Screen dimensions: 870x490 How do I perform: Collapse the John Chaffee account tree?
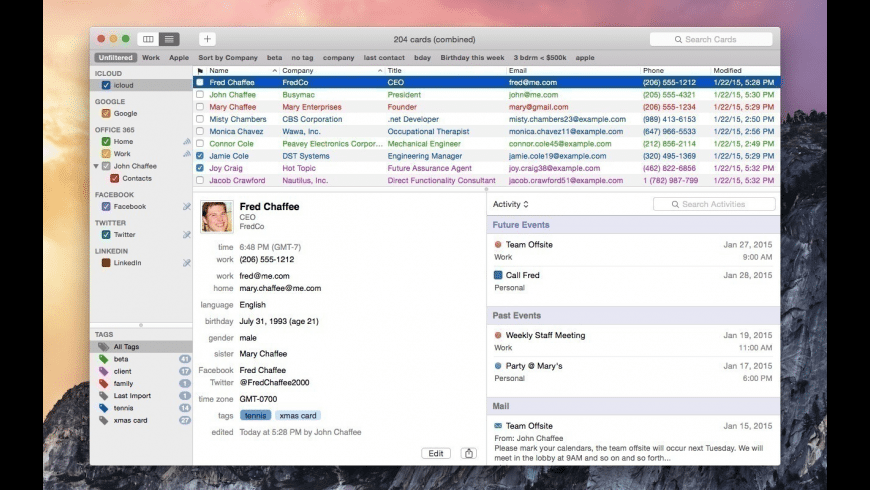click(x=96, y=166)
